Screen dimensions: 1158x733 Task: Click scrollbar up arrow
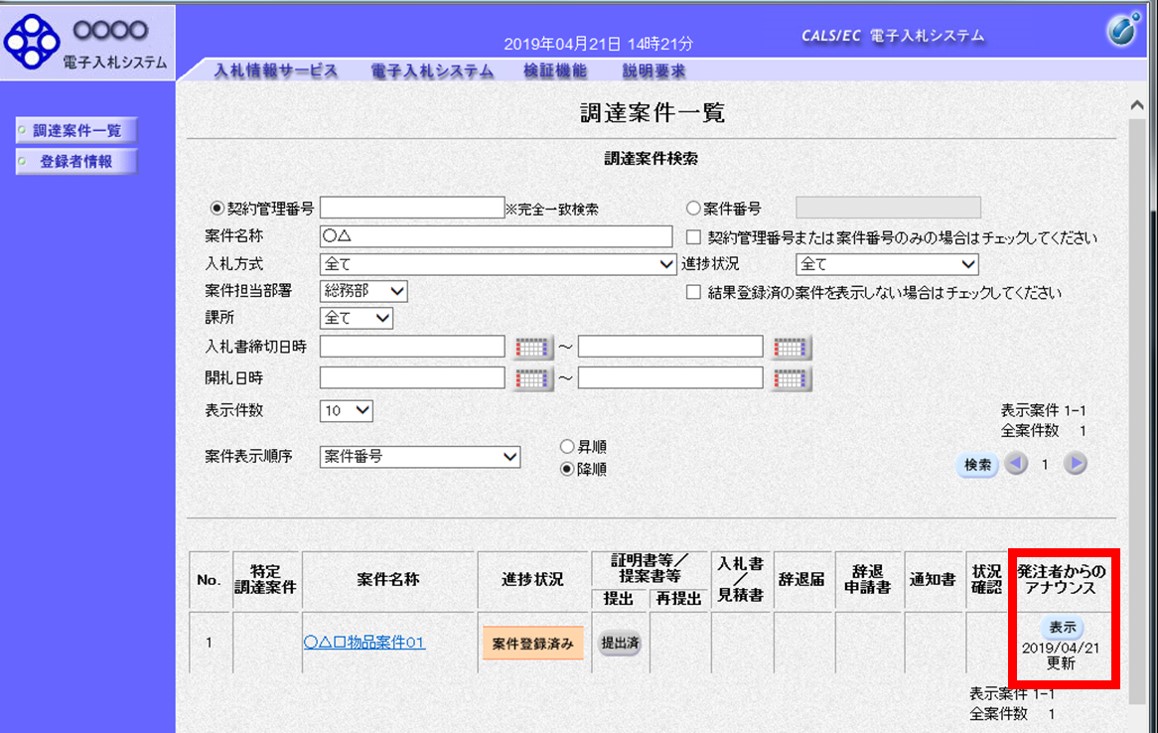(1137, 106)
